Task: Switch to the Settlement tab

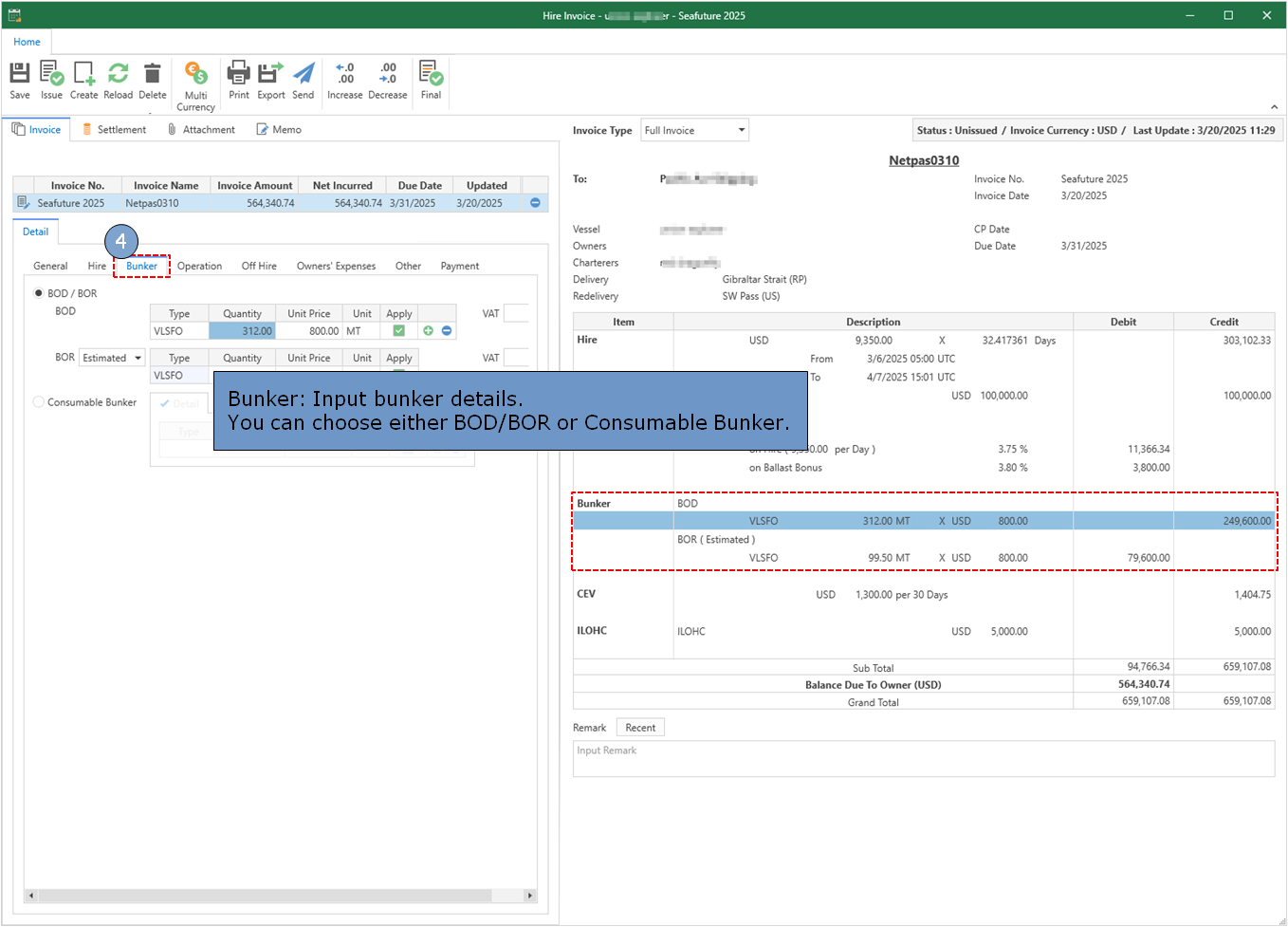Action: click(115, 130)
